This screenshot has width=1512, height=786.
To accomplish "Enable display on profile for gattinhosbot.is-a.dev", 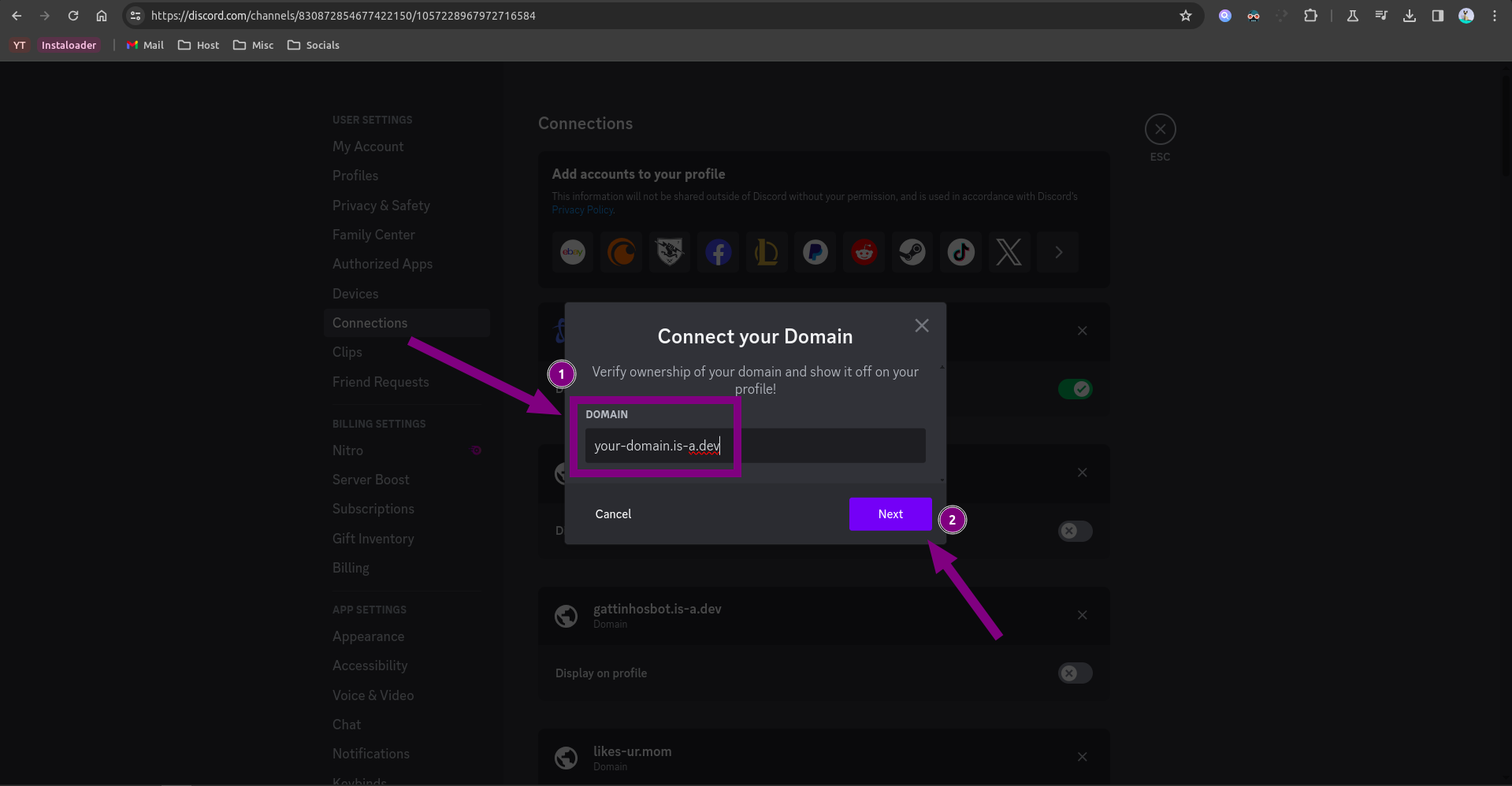I will [1075, 673].
